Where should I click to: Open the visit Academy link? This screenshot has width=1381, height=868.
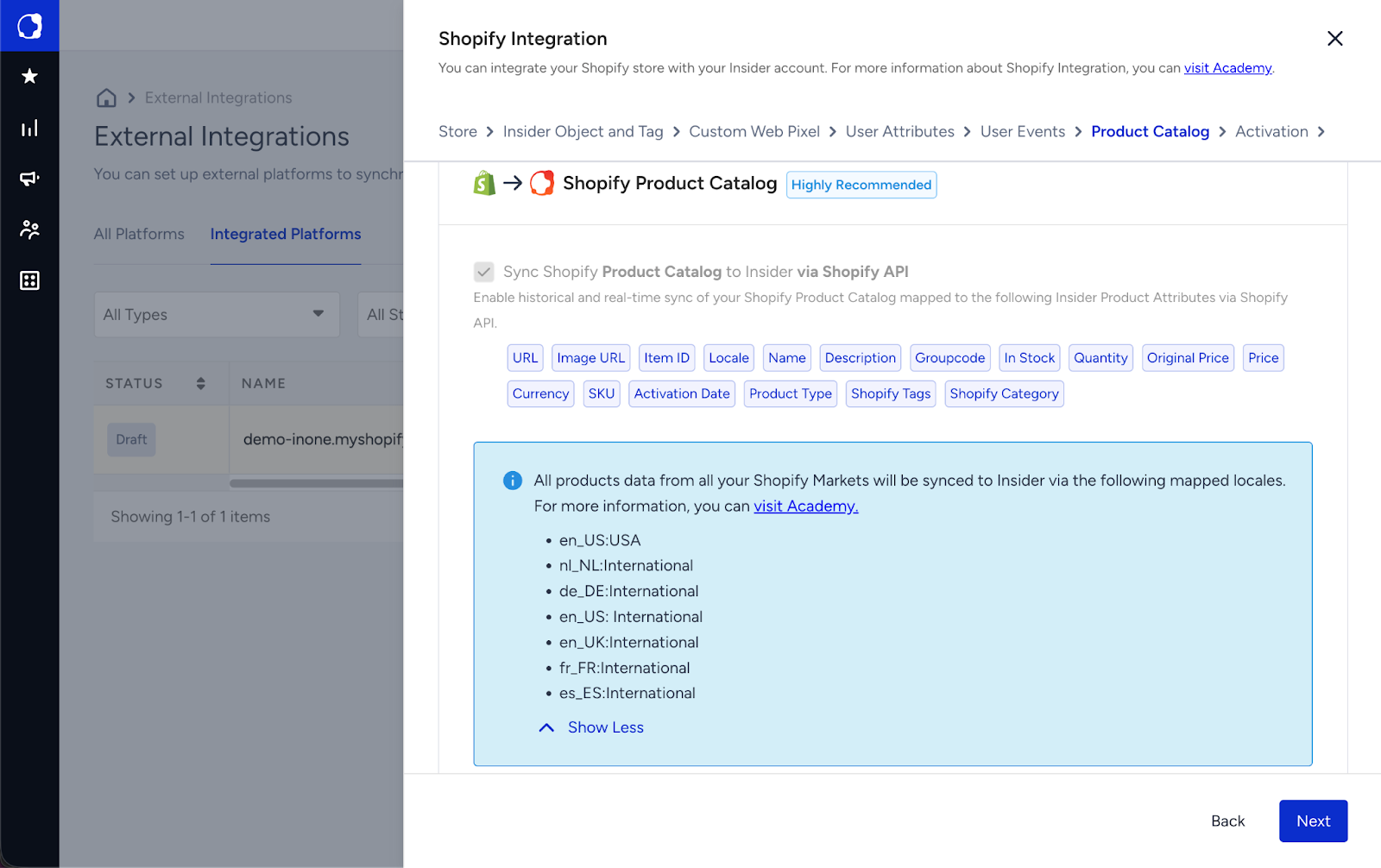coord(1228,67)
